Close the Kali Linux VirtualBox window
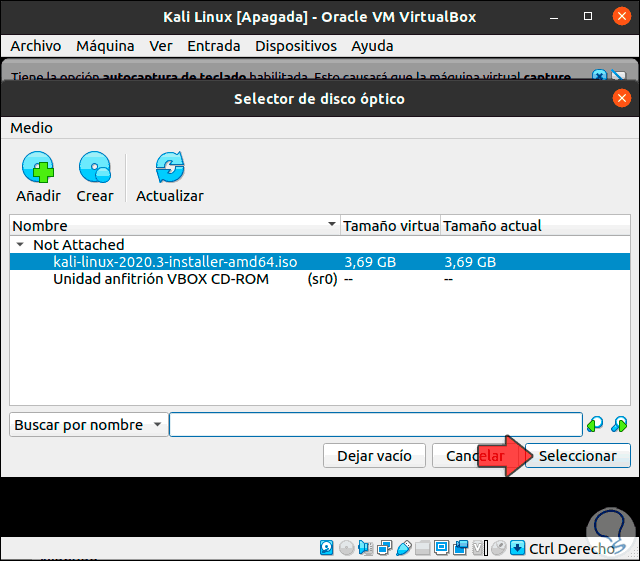 point(622,16)
